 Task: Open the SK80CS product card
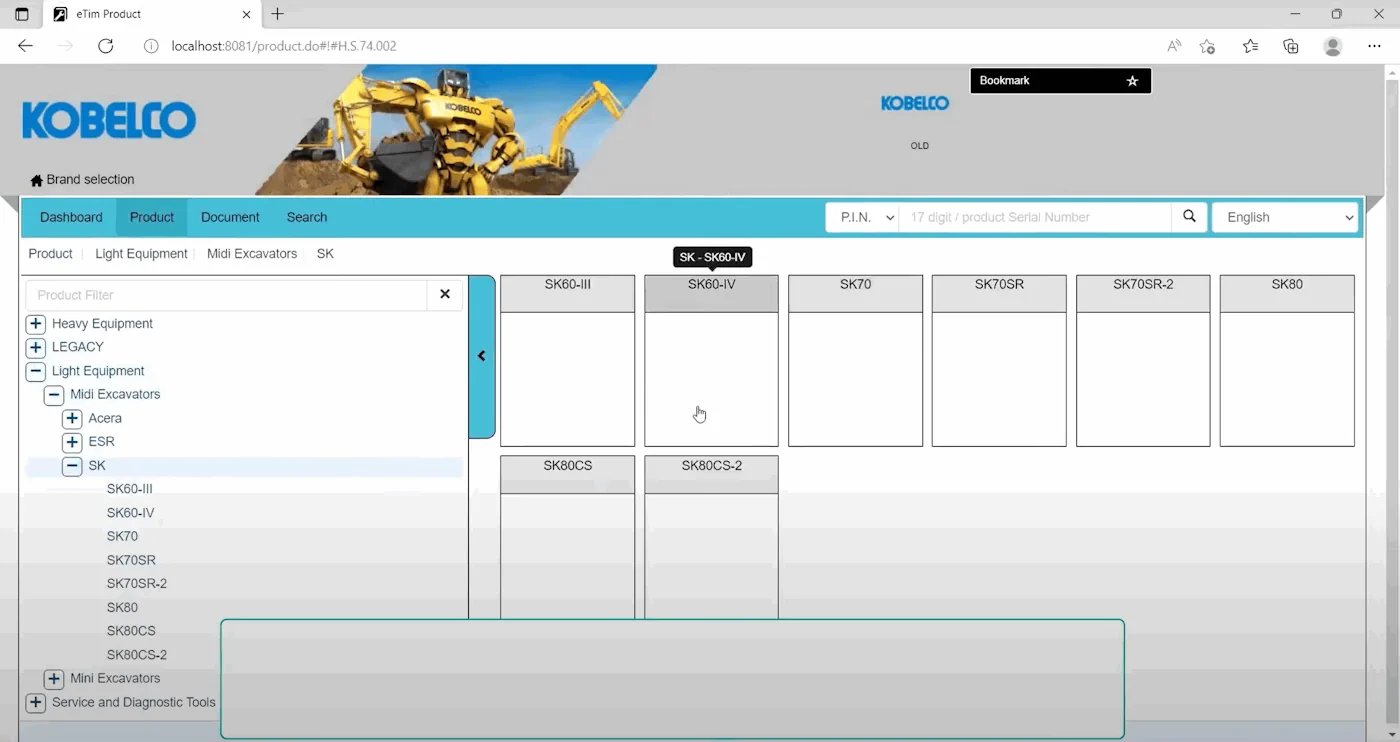(567, 537)
